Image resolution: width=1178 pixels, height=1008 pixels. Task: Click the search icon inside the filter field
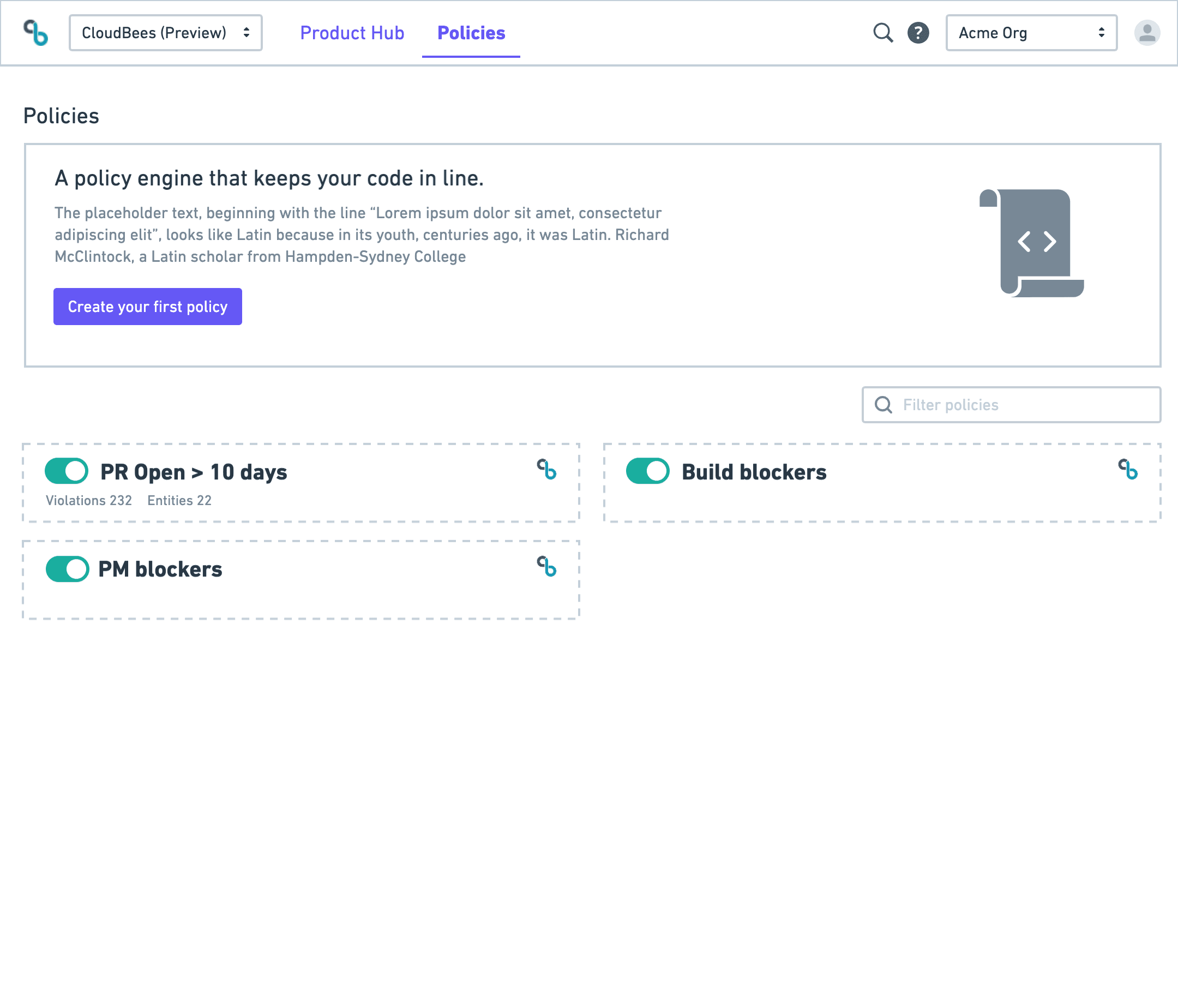[883, 405]
